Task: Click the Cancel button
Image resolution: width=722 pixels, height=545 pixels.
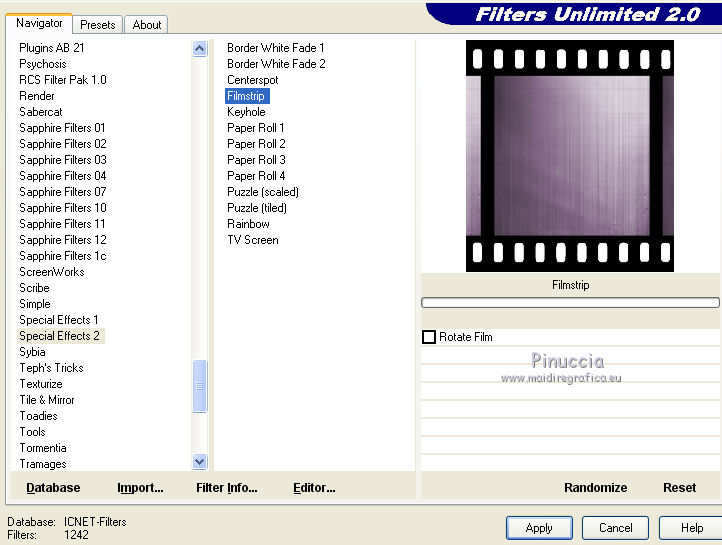Action: click(x=615, y=528)
